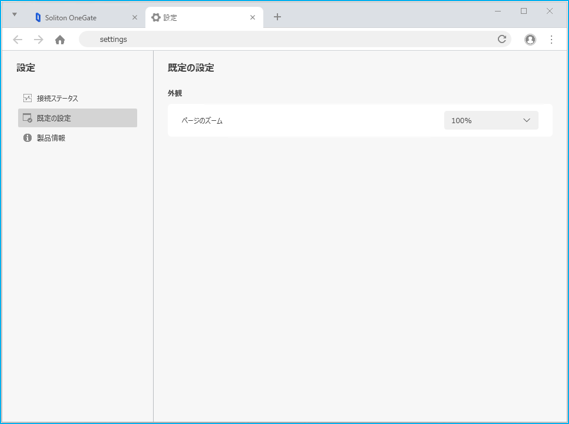Click the 製品情報 info icon
569x424 pixels.
[x=27, y=138]
